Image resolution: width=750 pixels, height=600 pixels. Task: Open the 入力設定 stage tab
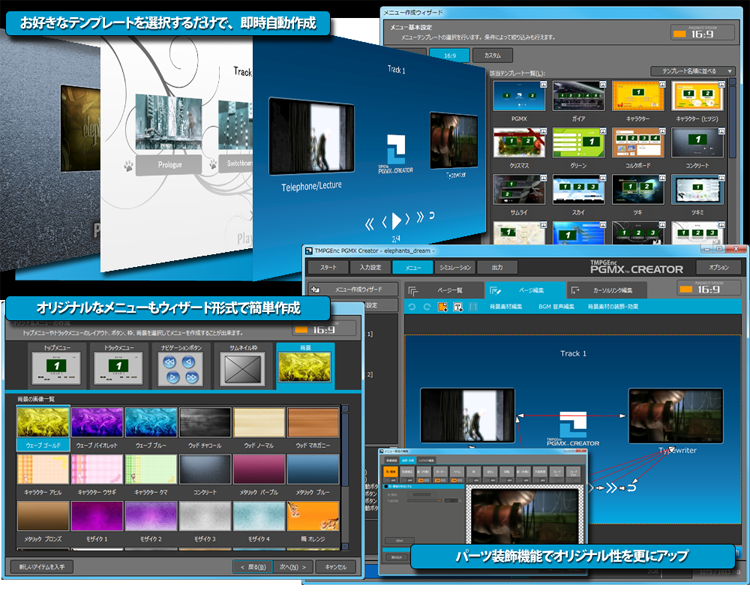pos(370,267)
